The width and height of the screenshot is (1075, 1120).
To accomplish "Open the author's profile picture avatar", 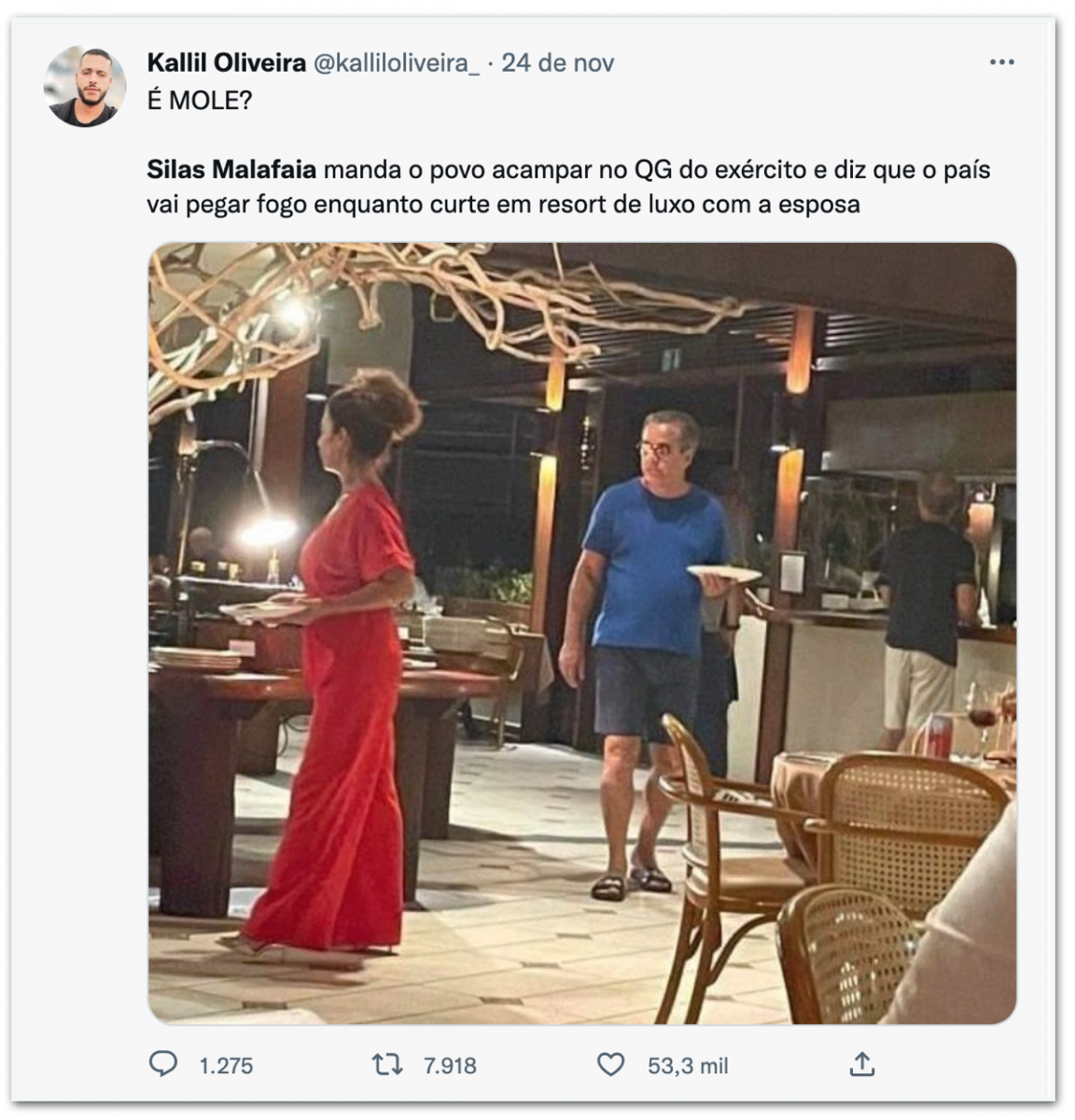I will tap(85, 88).
